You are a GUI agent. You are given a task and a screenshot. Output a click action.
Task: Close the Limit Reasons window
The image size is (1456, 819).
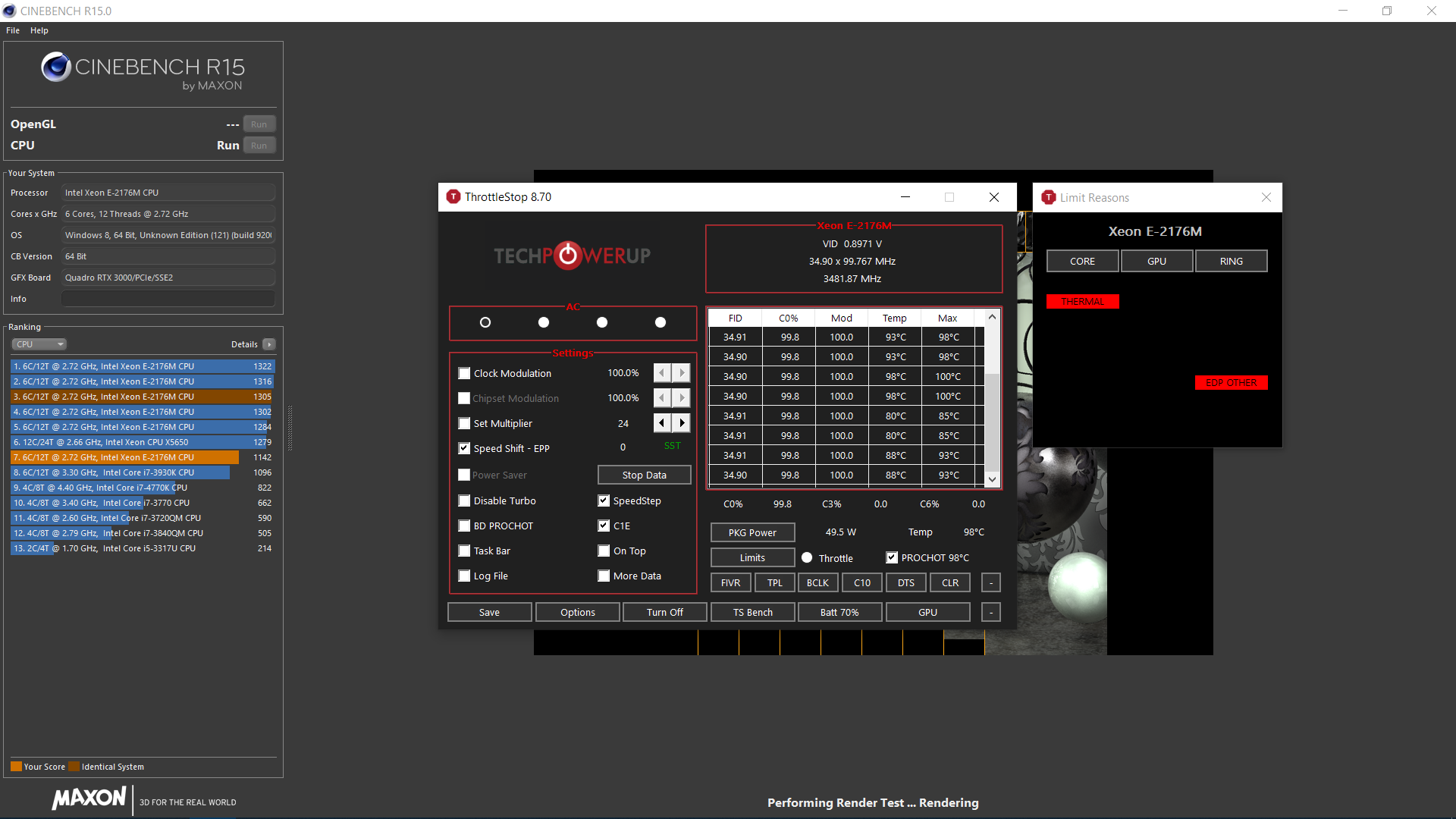point(1266,197)
